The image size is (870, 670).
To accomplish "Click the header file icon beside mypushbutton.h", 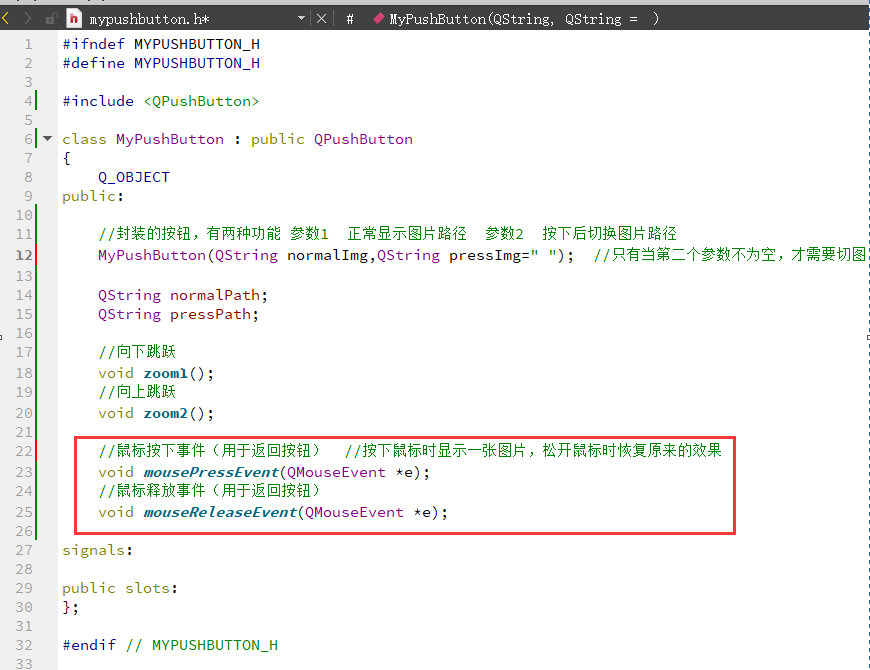I will pyautogui.click(x=74, y=19).
